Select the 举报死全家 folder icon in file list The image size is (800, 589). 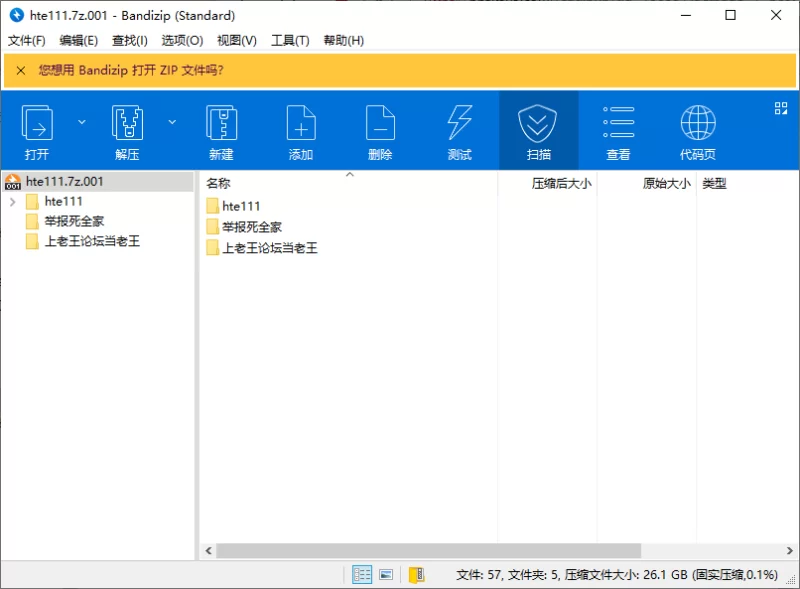tap(213, 227)
